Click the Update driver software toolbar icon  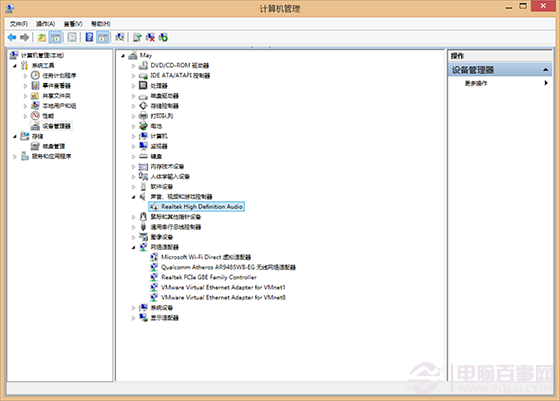[137, 37]
